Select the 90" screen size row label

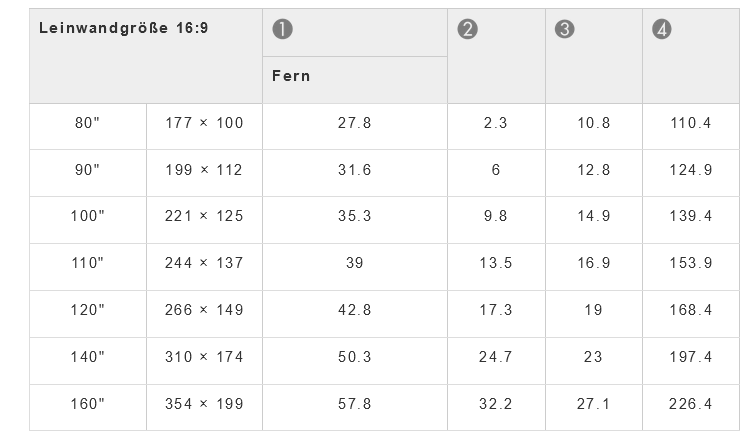pyautogui.click(x=88, y=170)
